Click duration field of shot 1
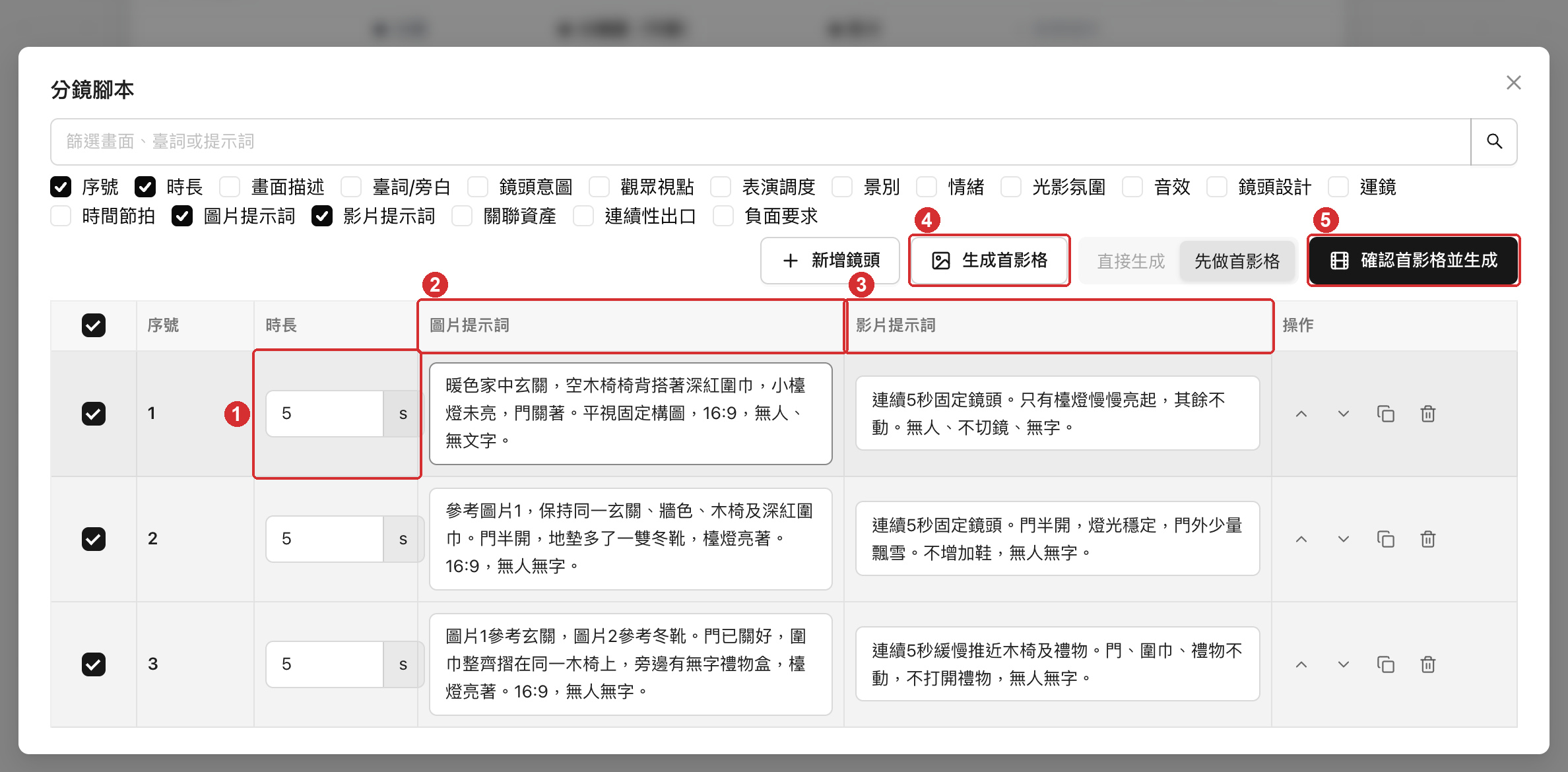The width and height of the screenshot is (1568, 772). pyautogui.click(x=325, y=414)
